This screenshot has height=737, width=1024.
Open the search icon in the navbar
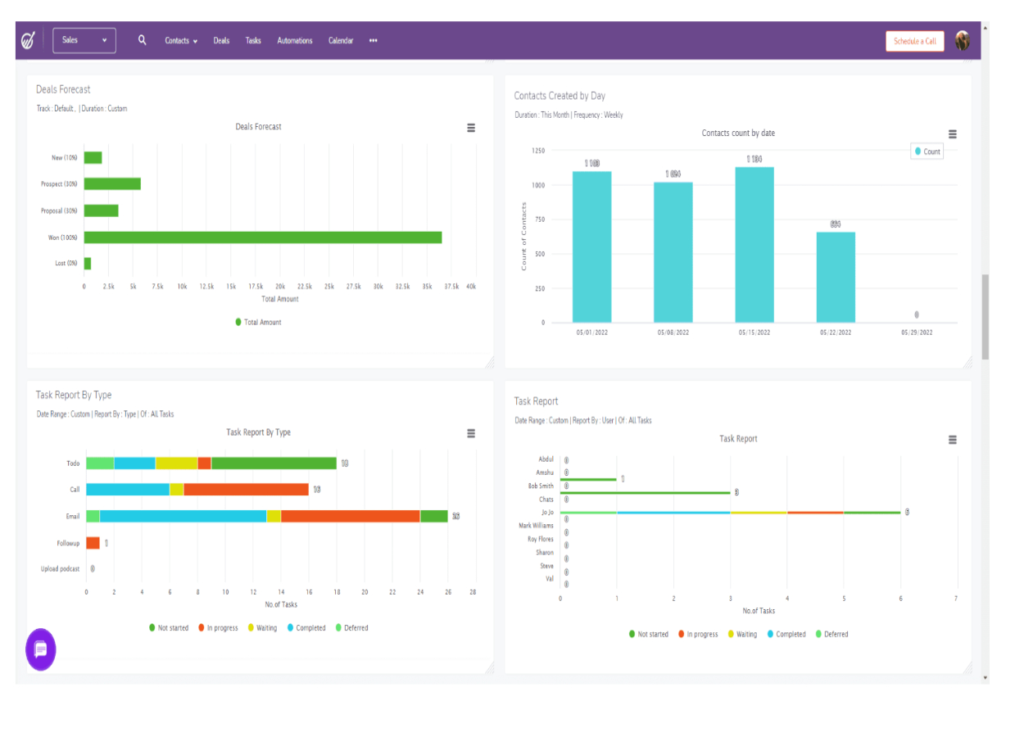(142, 40)
